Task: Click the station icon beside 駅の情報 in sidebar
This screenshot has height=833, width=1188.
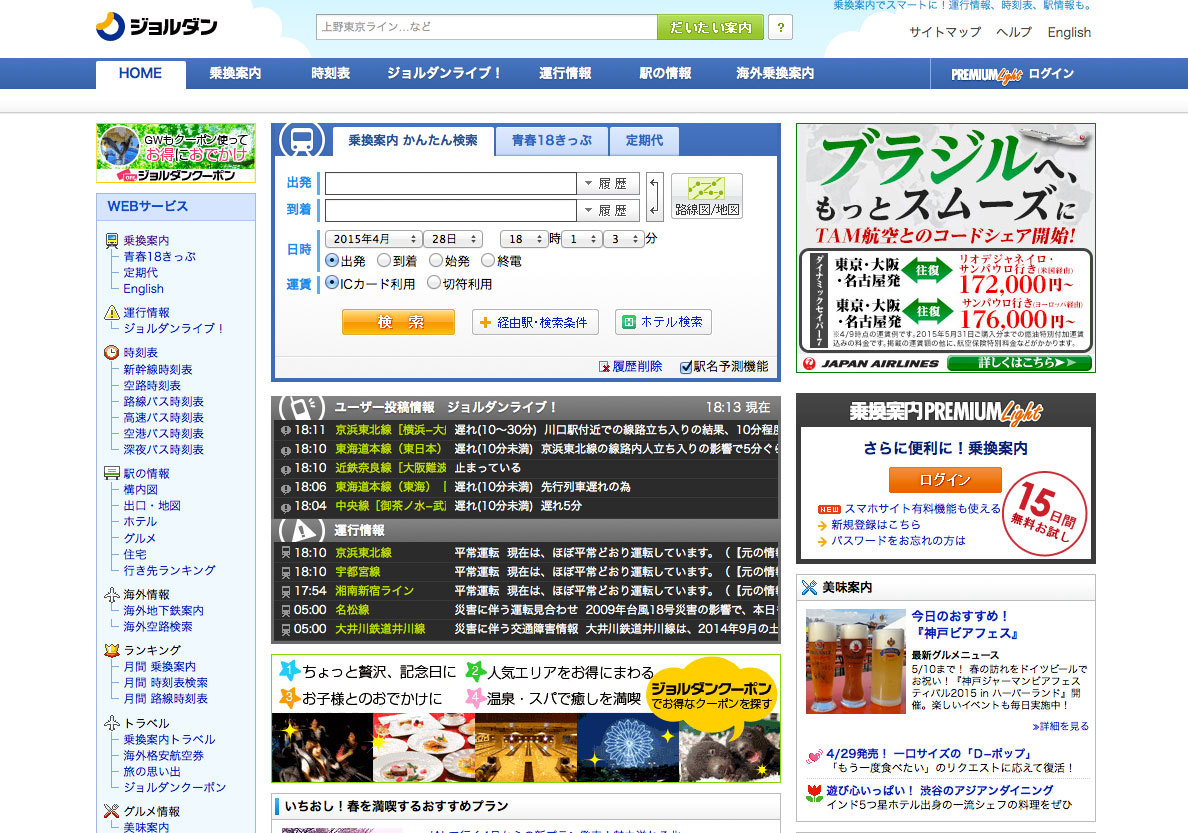Action: pos(111,473)
